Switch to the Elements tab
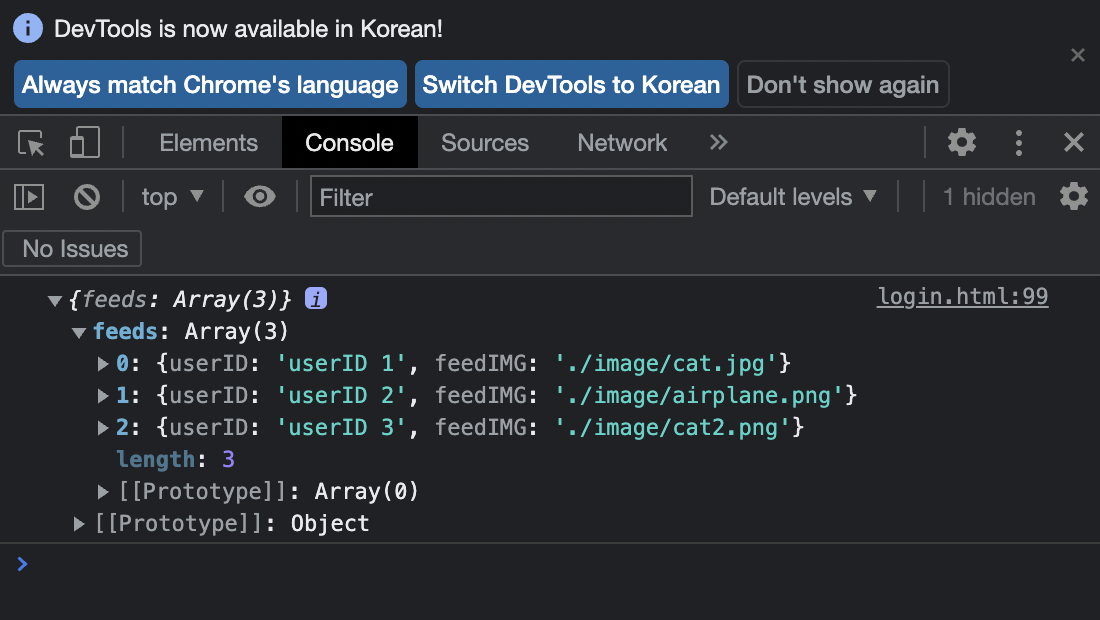The image size is (1100, 620). pos(208,142)
